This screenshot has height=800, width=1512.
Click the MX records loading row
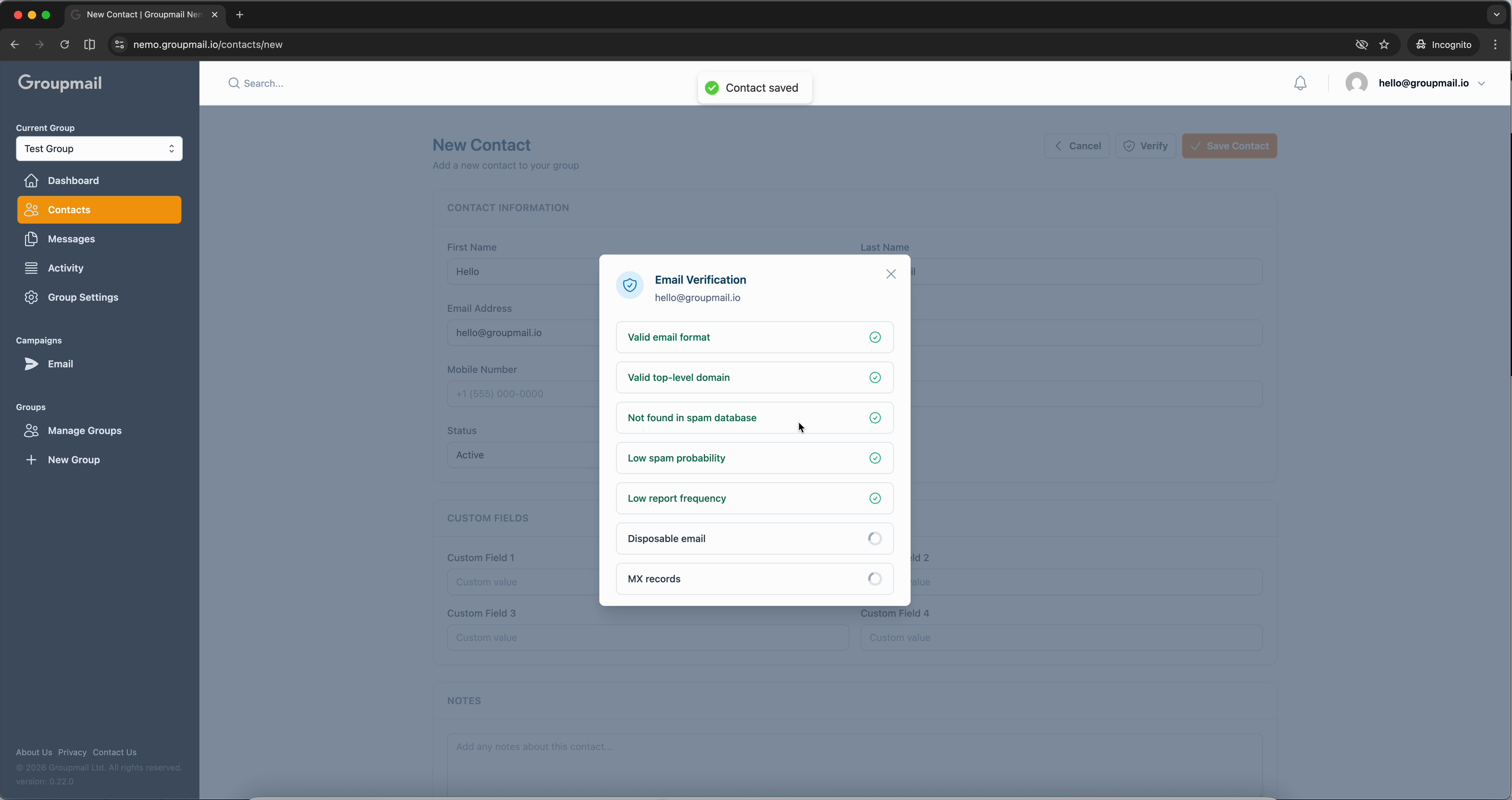pyautogui.click(x=754, y=579)
